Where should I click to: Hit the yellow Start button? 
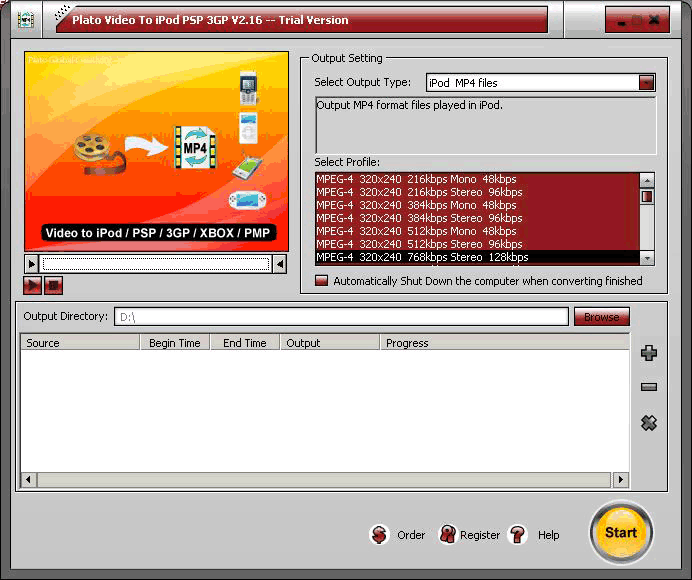pyautogui.click(x=620, y=532)
